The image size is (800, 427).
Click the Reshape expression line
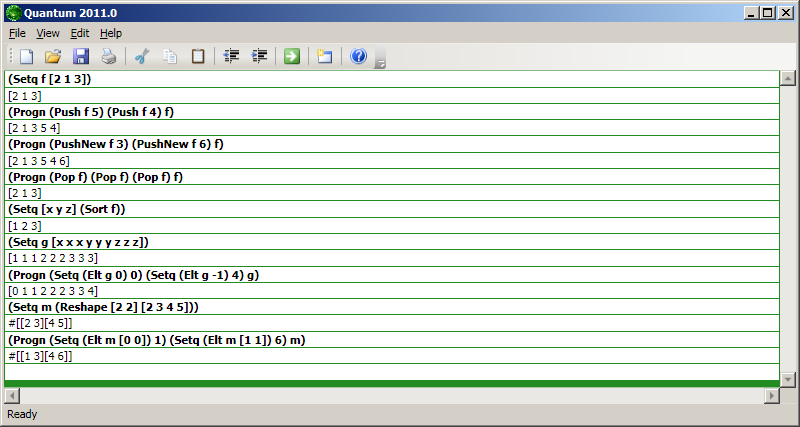coord(392,307)
